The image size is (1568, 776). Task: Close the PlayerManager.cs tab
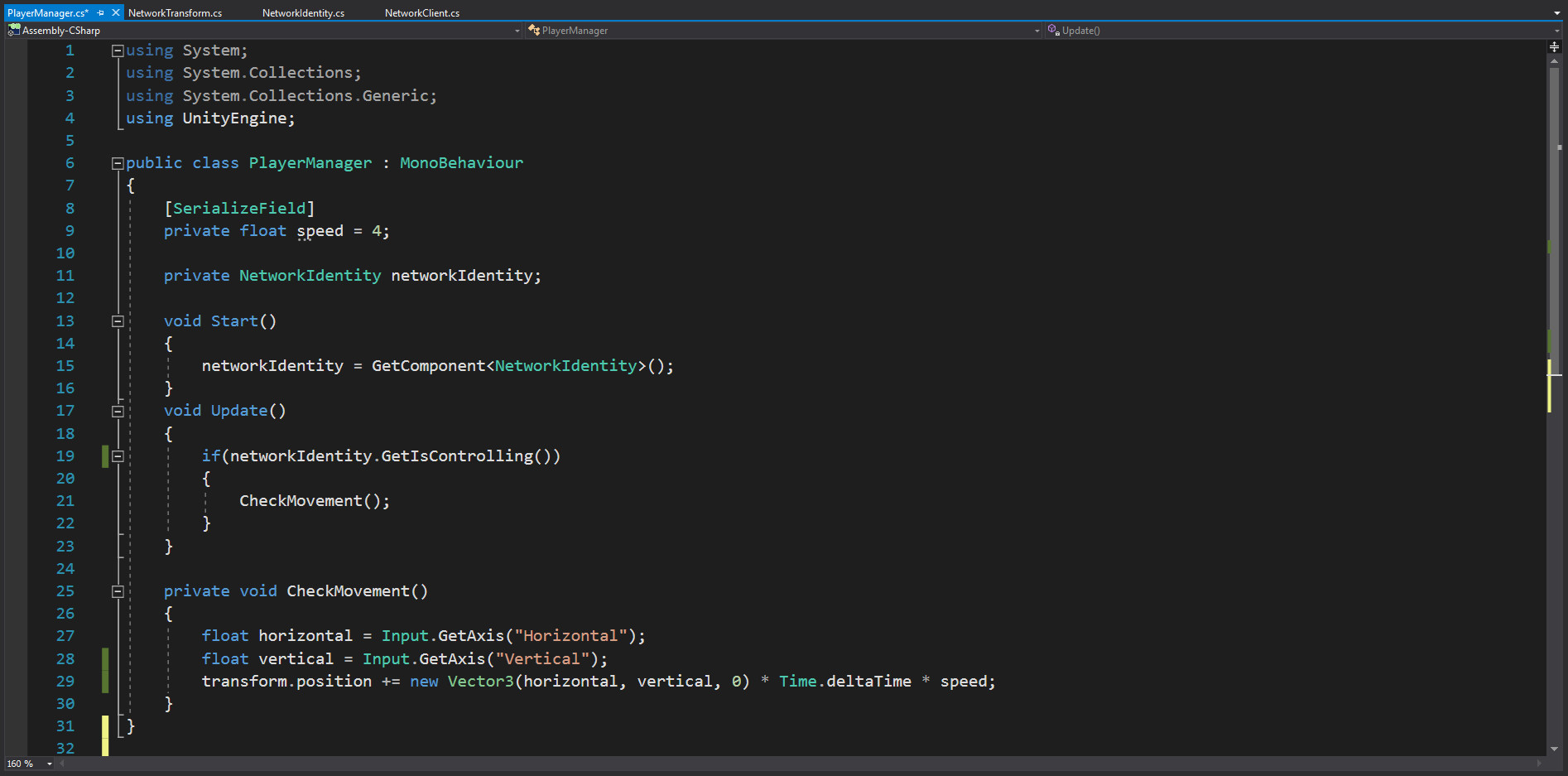pos(116,13)
